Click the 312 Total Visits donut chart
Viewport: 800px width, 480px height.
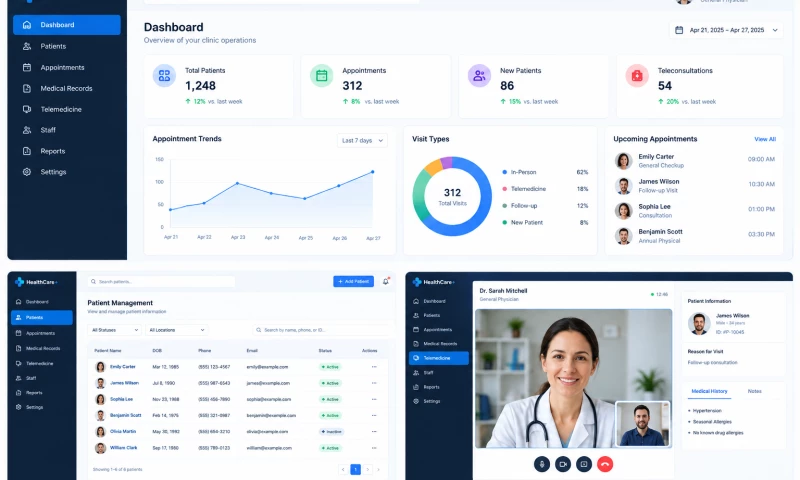tap(452, 196)
